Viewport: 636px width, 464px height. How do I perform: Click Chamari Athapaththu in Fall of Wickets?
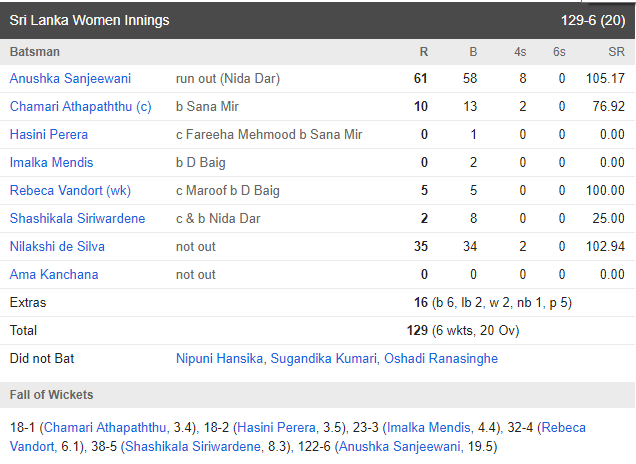coord(105,427)
